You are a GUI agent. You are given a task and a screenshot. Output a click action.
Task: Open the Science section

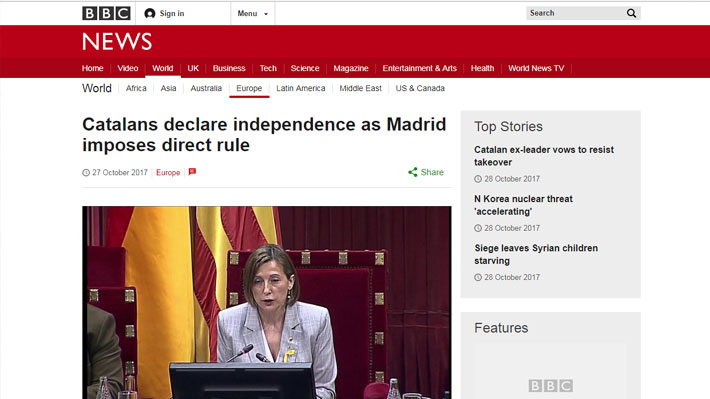pos(305,68)
